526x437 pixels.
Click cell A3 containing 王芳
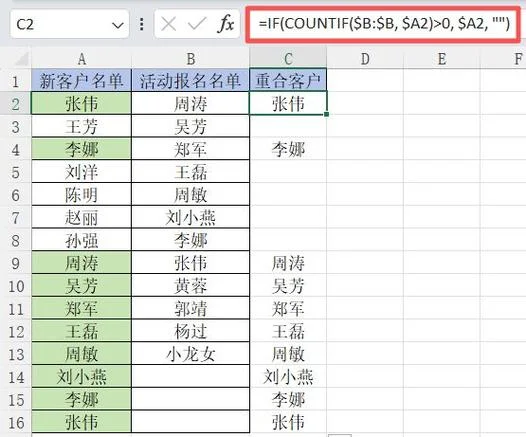click(82, 126)
